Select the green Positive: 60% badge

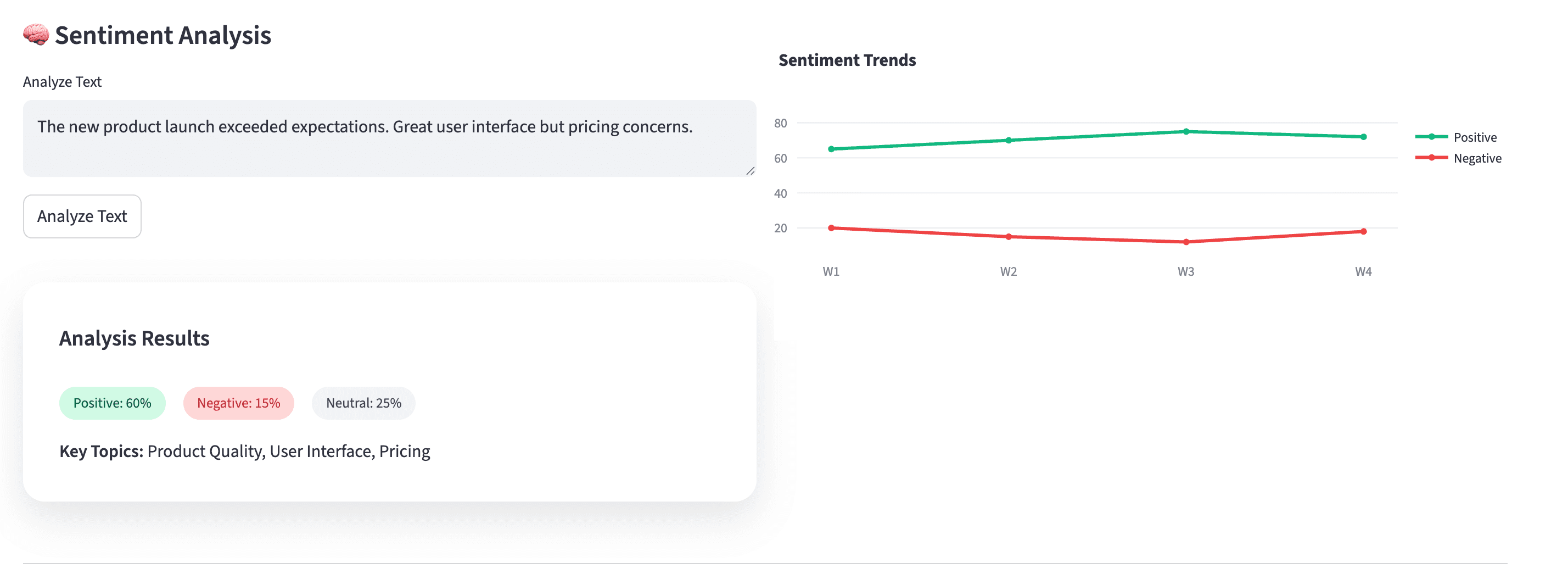click(x=112, y=403)
